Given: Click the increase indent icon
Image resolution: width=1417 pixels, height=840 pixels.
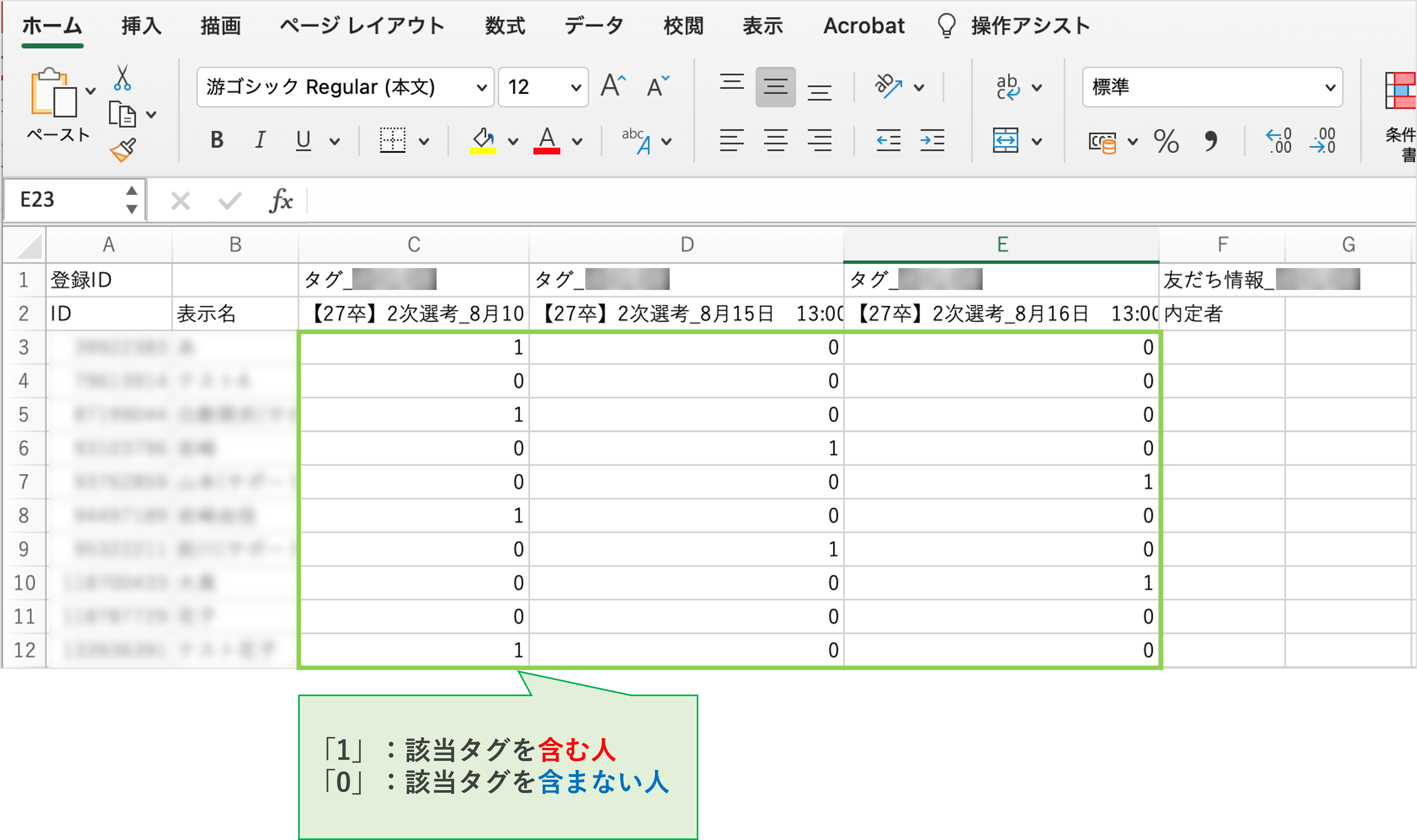Looking at the screenshot, I should coord(932,140).
